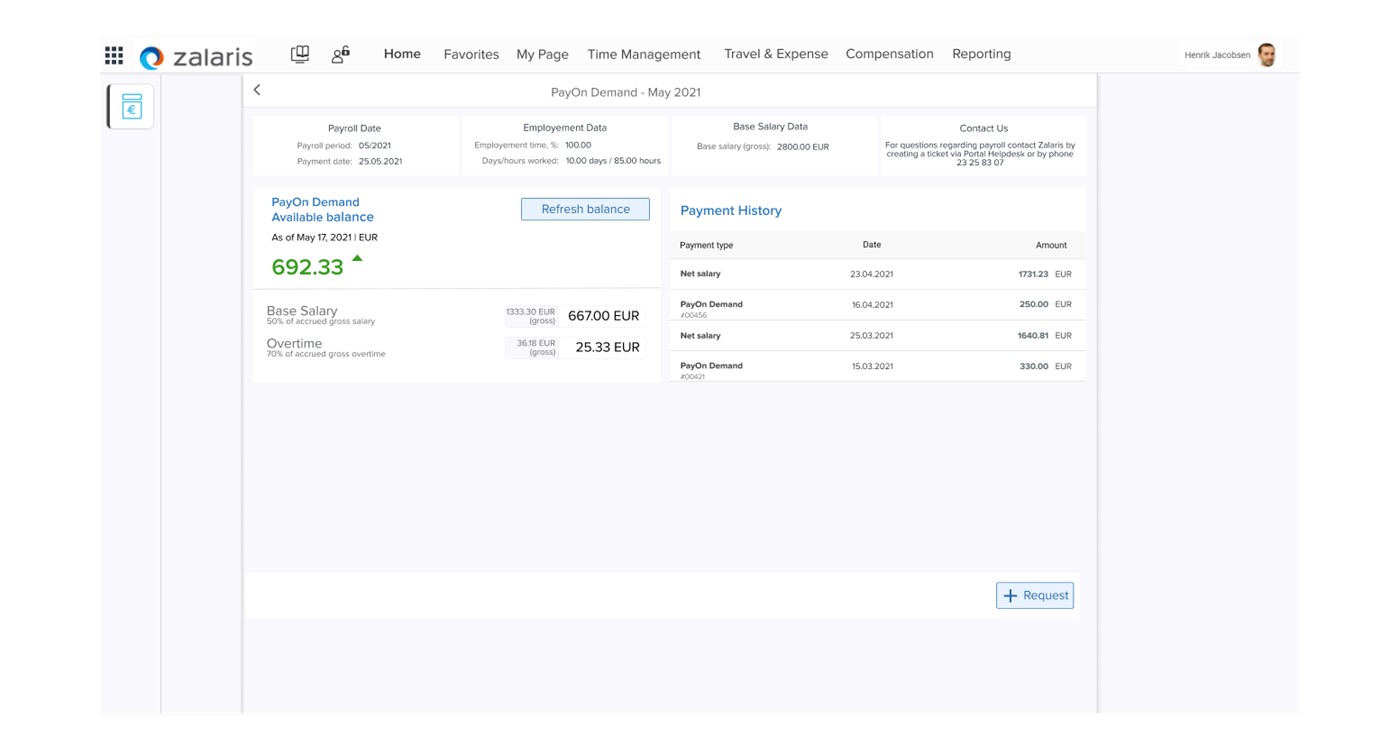The height and width of the screenshot is (750, 1400).
Task: Open the Favorites menu
Action: pyautogui.click(x=471, y=54)
